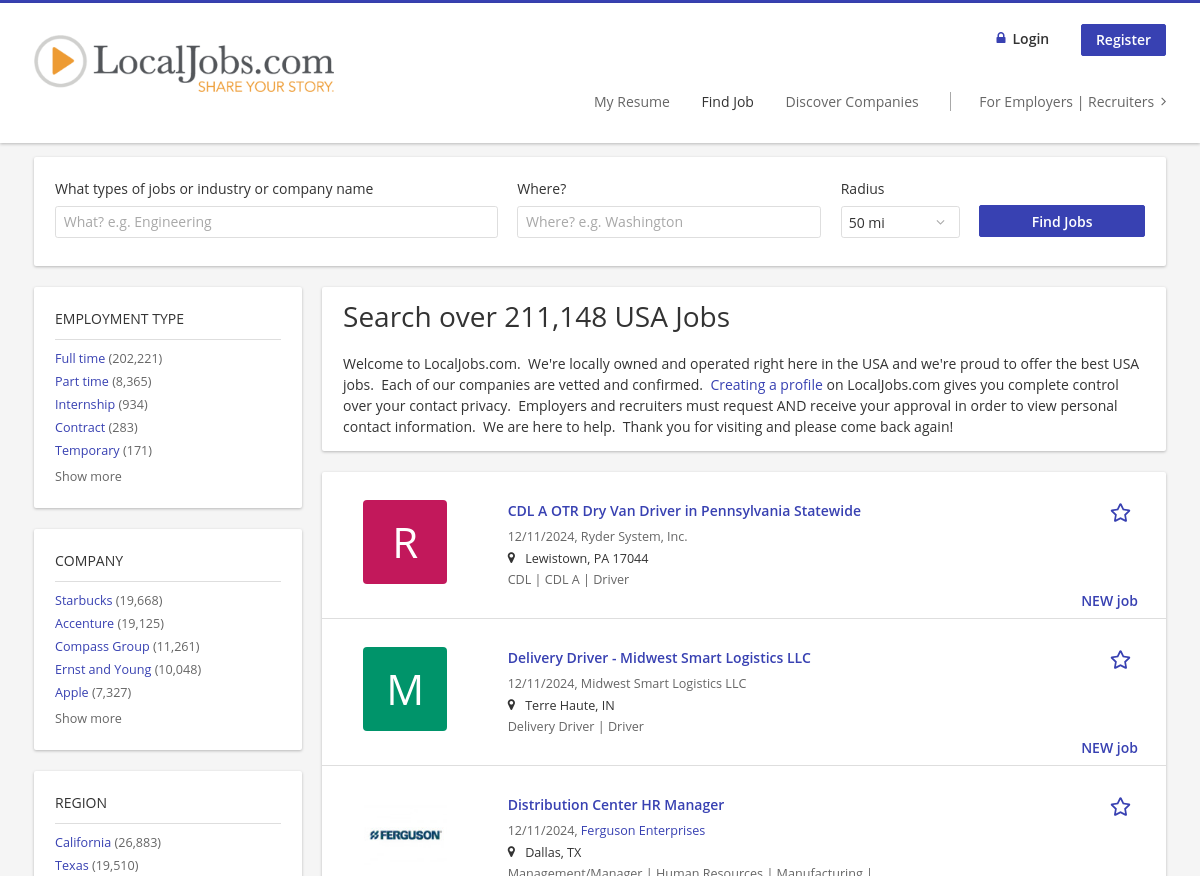
Task: Click the 'Delivery Driver | Driver' tags text
Action: [576, 726]
